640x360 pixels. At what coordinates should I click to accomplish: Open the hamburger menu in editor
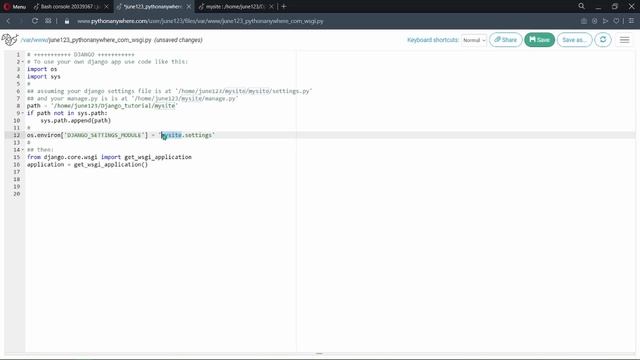point(624,40)
